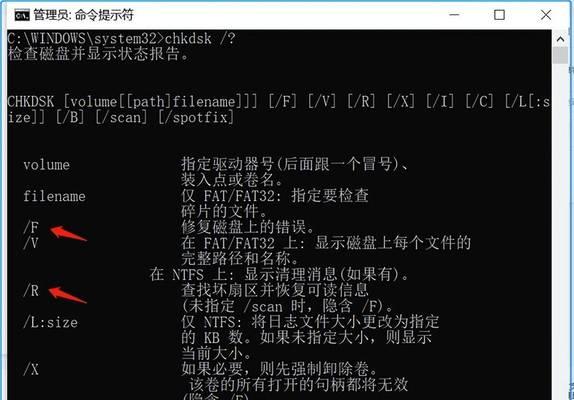The width and height of the screenshot is (574, 400).
Task: Click the vertical scrollbar thumb
Action: point(560,55)
